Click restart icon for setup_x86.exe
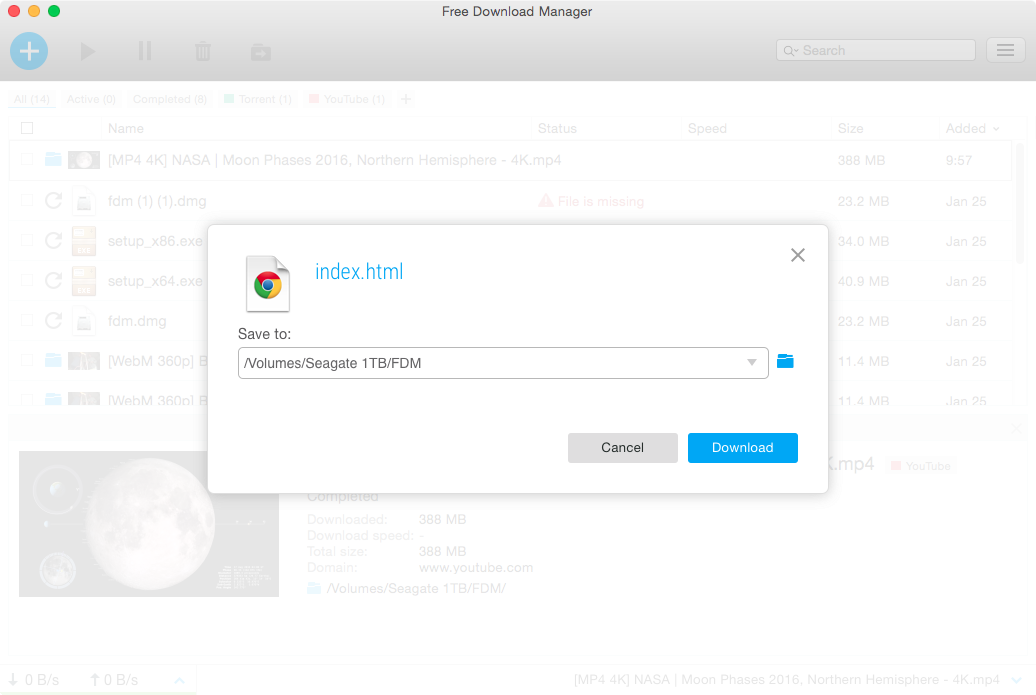Viewport: 1036px width, 695px height. click(x=54, y=241)
